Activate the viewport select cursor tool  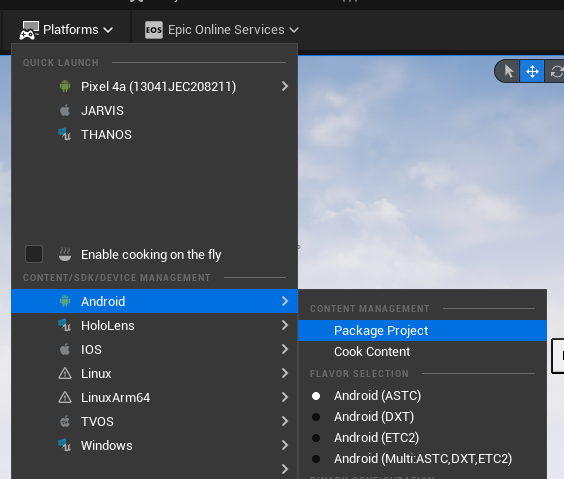(508, 71)
